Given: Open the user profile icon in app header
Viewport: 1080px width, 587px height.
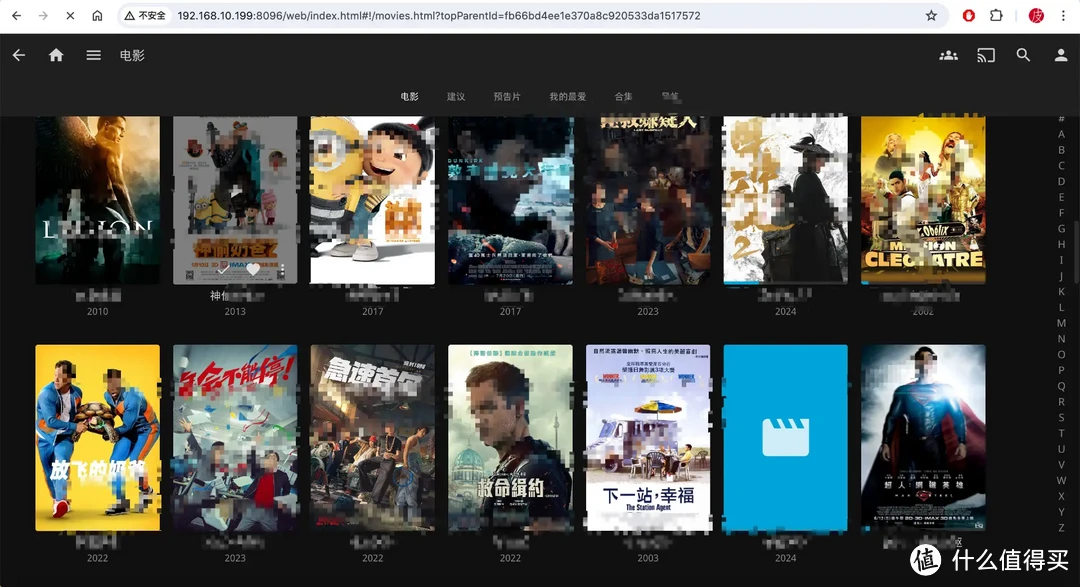Looking at the screenshot, I should point(1061,55).
